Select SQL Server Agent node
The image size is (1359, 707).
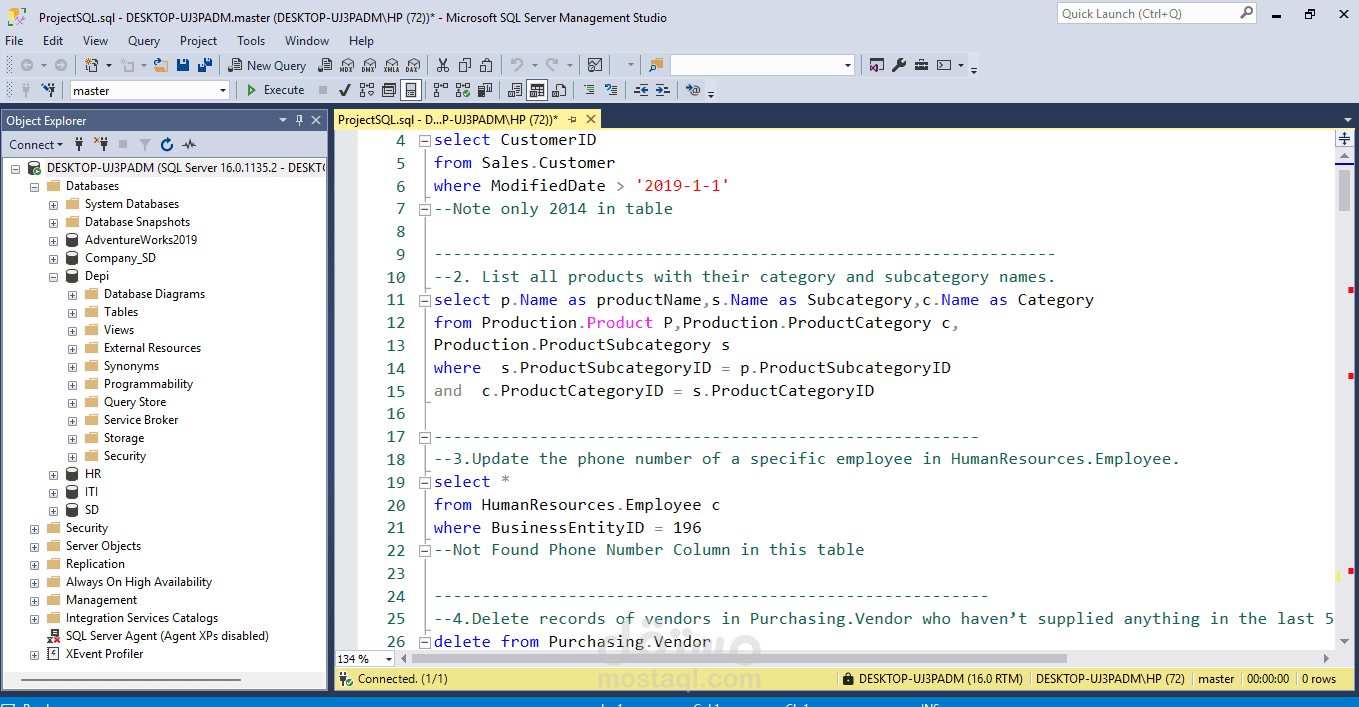(x=167, y=636)
